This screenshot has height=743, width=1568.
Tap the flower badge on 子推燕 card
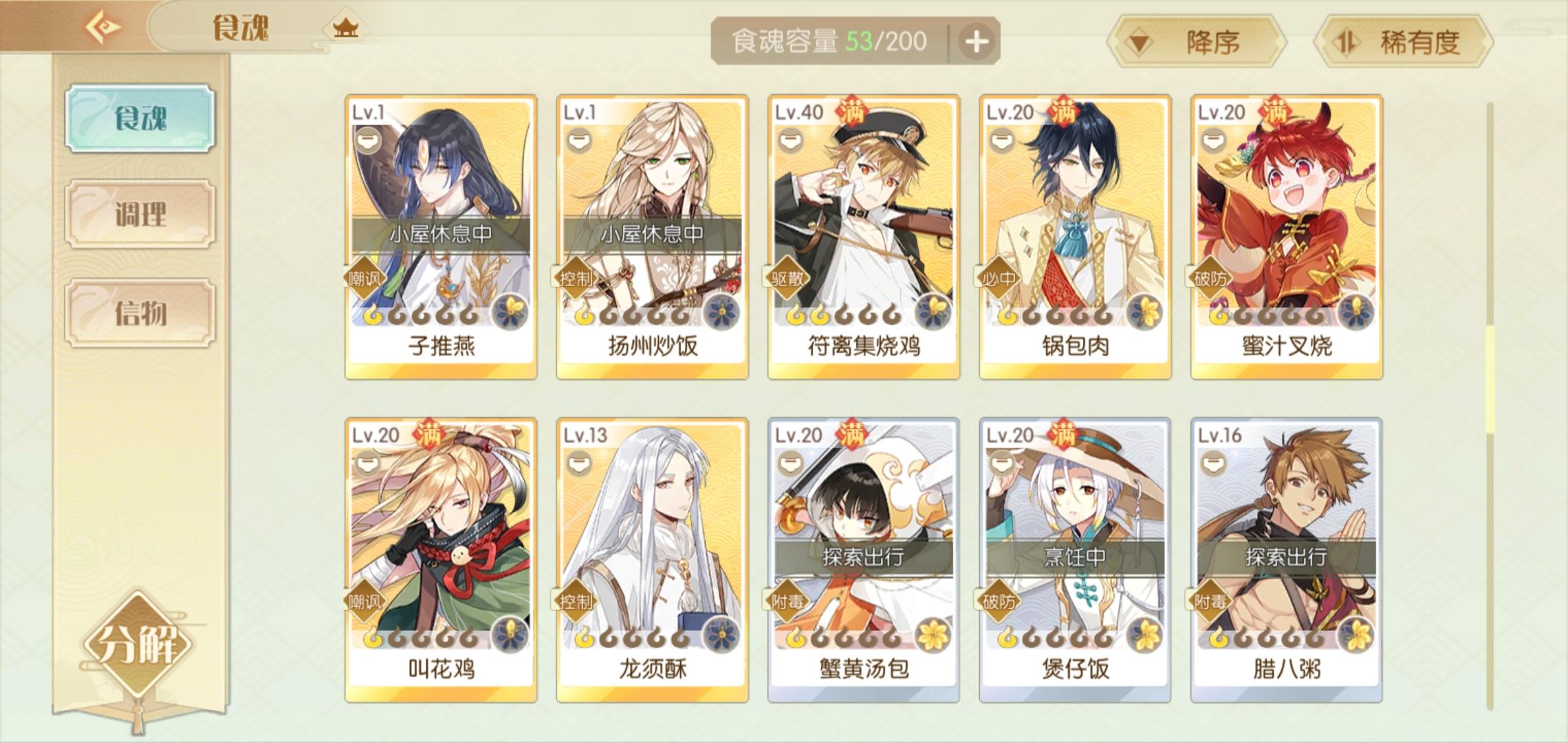[510, 312]
